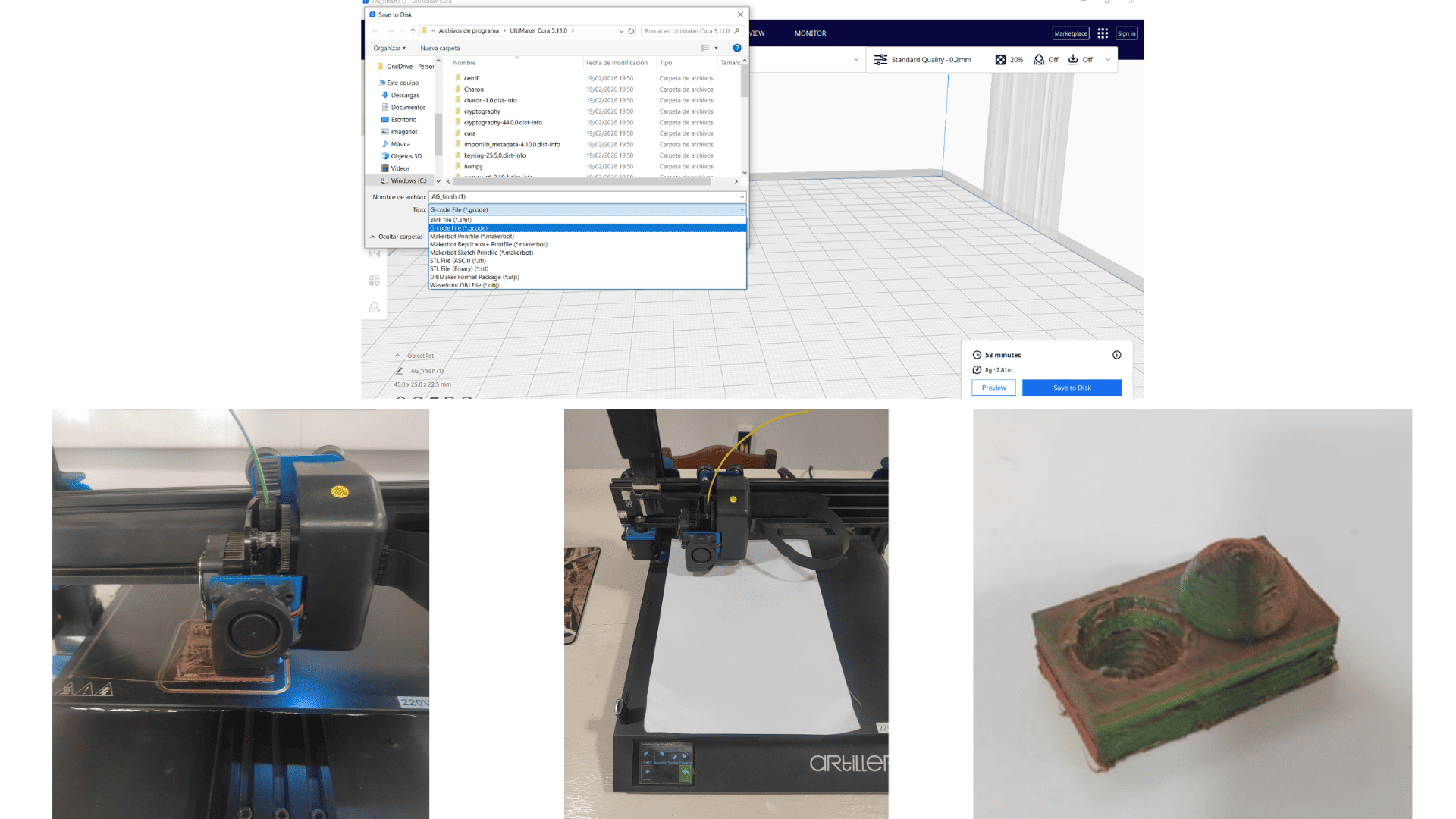Click the print time info icon
This screenshot has height=819, width=1456.
click(x=1116, y=355)
